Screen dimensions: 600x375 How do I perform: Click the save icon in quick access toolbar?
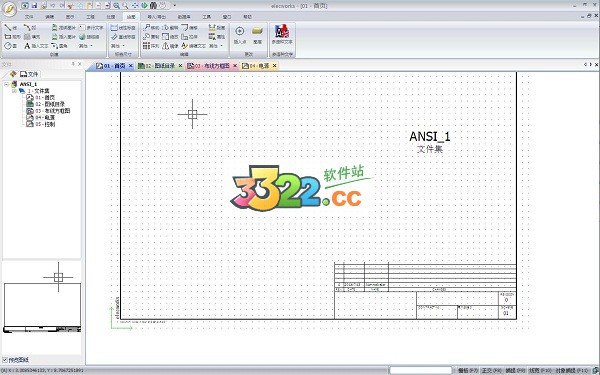click(34, 5)
